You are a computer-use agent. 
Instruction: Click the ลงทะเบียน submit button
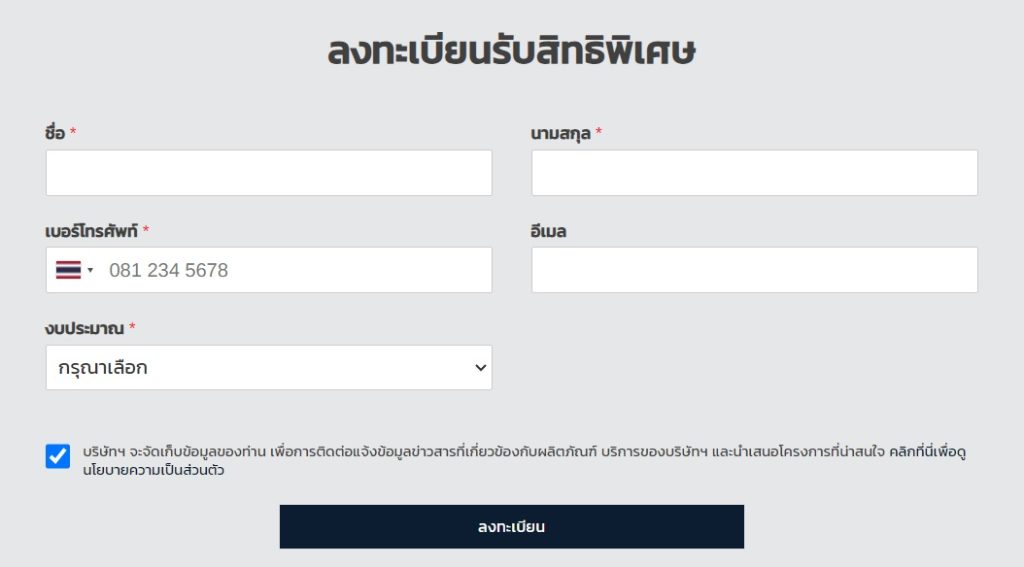(511, 526)
